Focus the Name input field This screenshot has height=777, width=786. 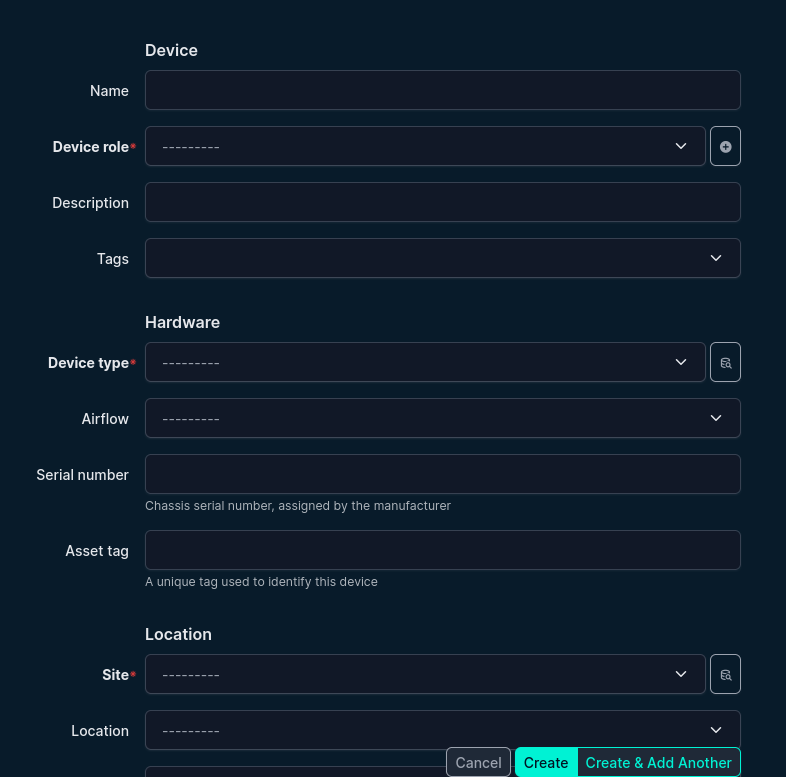(442, 90)
